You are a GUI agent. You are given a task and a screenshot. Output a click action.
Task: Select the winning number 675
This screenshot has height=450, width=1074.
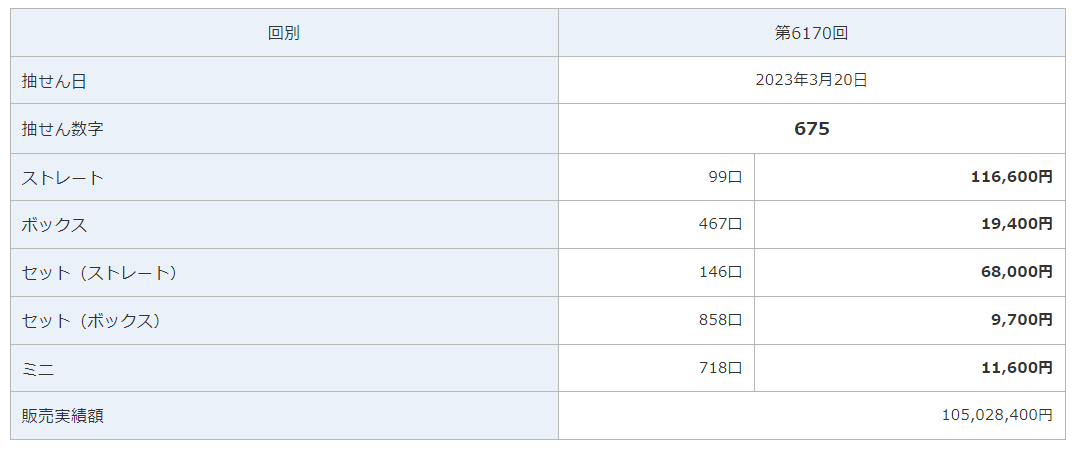[x=811, y=129]
